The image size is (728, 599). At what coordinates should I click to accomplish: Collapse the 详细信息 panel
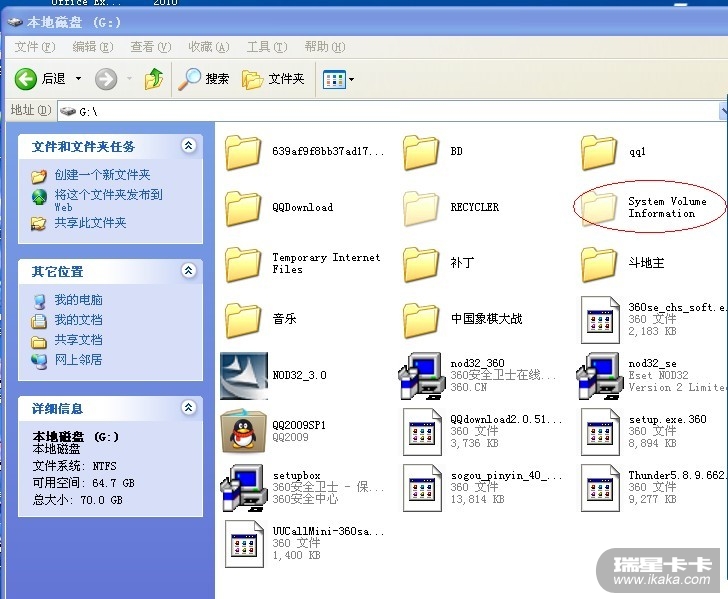(188, 408)
